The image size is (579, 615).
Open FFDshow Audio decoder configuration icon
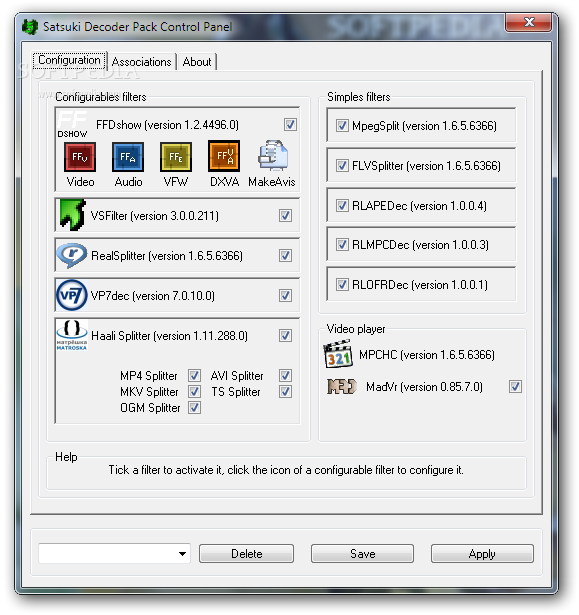[128, 157]
